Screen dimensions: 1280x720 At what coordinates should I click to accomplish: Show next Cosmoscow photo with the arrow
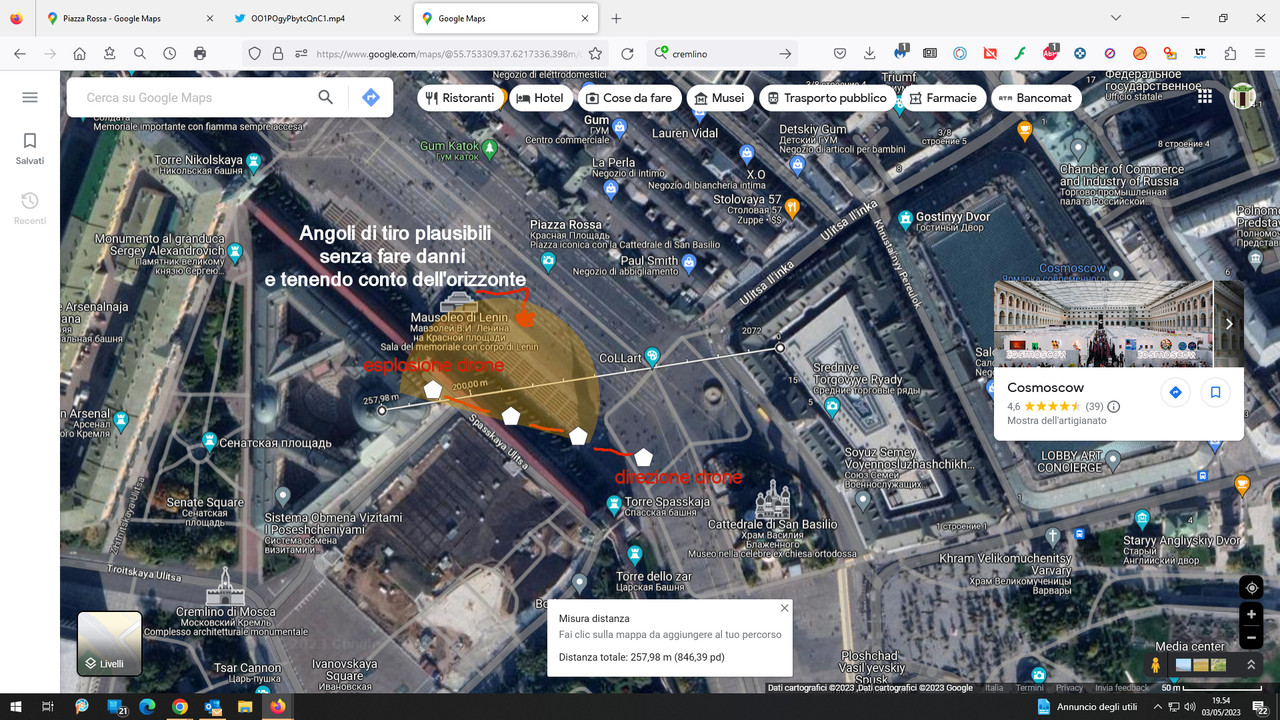1228,324
